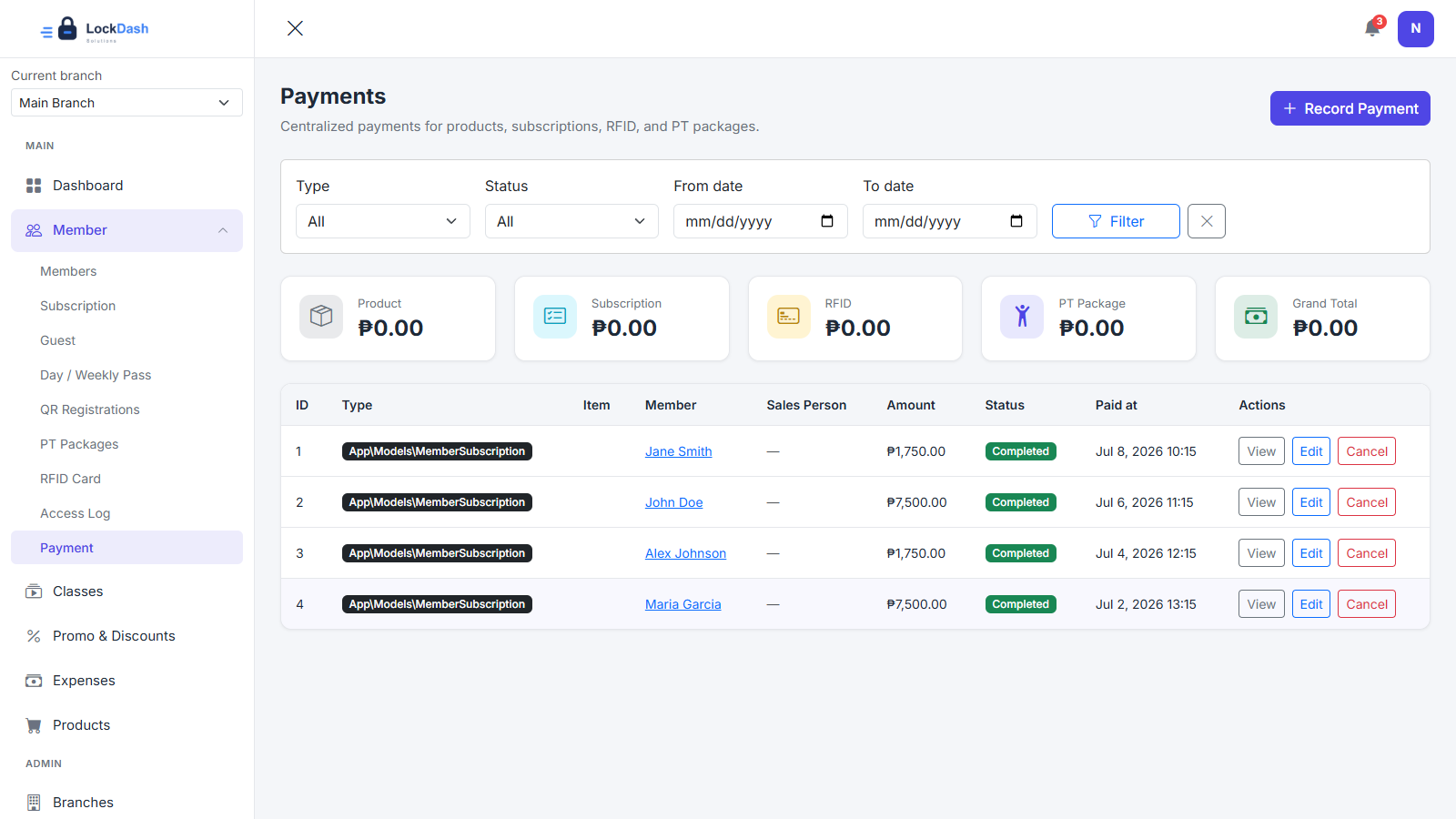
Task: Open PT Packages submenu item
Action: [x=79, y=444]
